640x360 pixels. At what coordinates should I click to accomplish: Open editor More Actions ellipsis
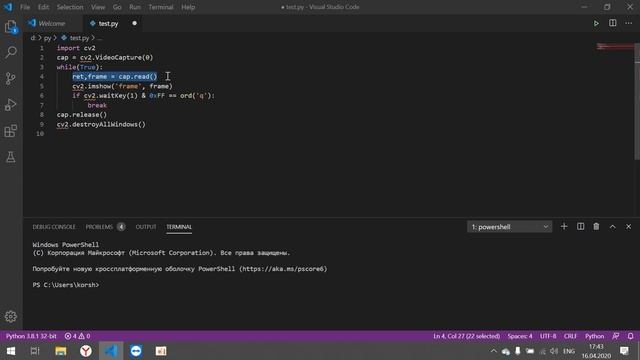pos(629,23)
